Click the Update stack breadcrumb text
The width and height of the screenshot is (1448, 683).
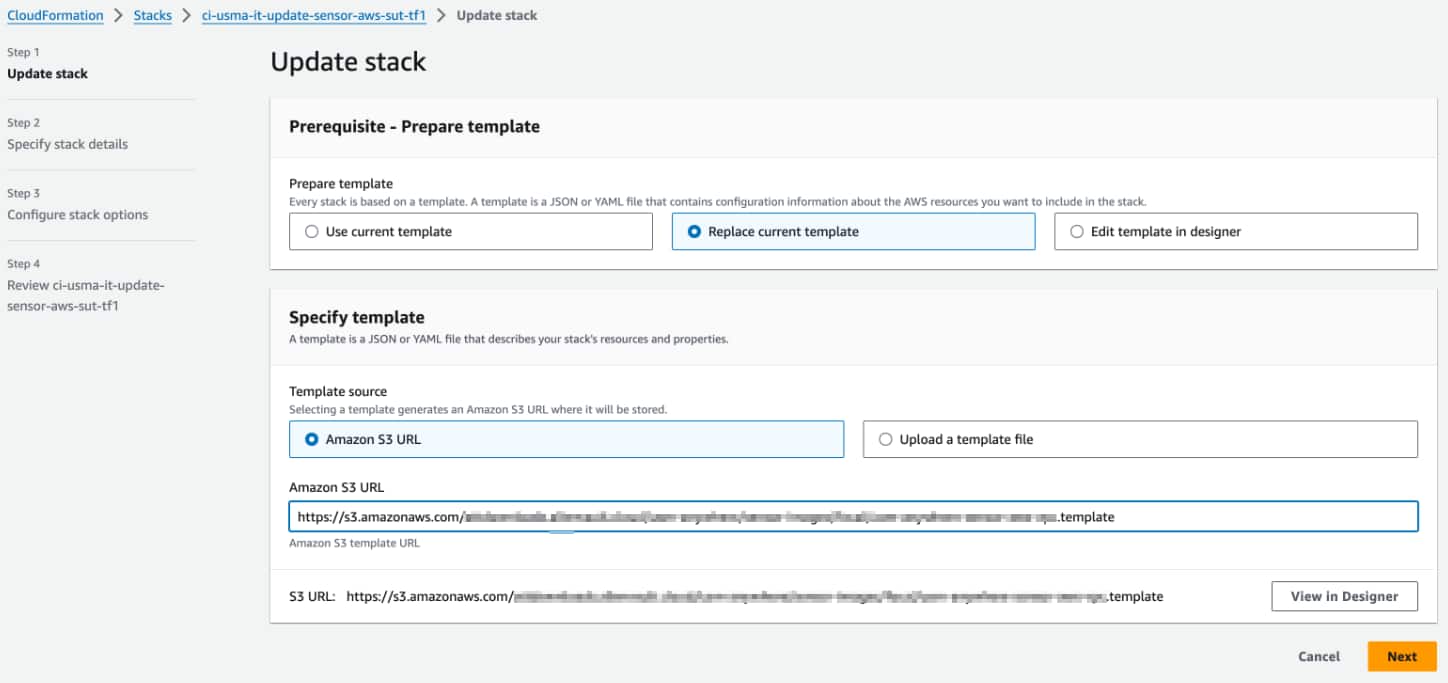pyautogui.click(x=497, y=15)
